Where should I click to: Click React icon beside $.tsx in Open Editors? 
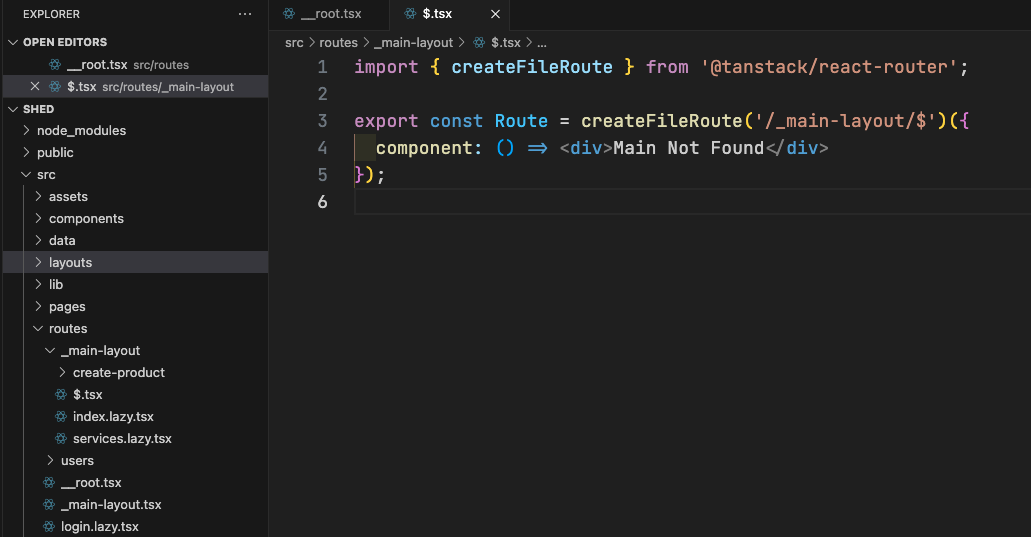pyautogui.click(x=55, y=86)
